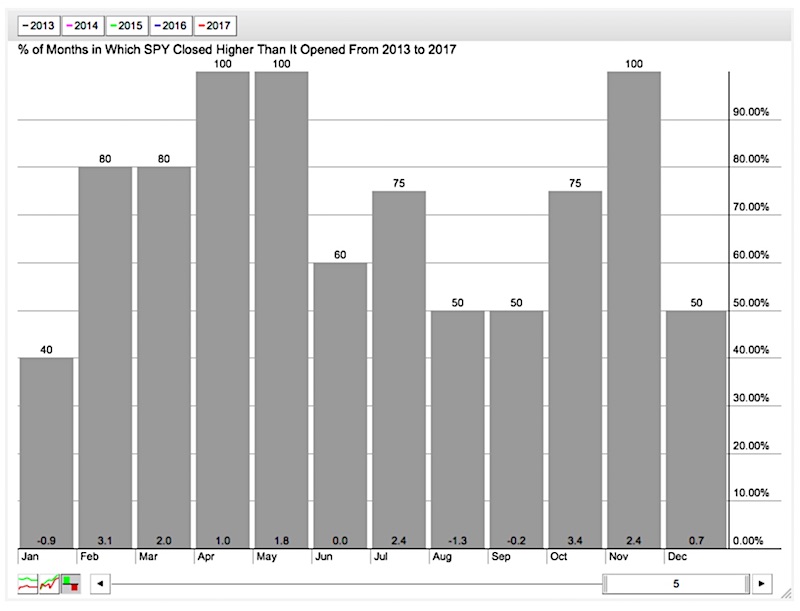Select the July histogram bar
The width and height of the screenshot is (800, 611).
[399, 370]
